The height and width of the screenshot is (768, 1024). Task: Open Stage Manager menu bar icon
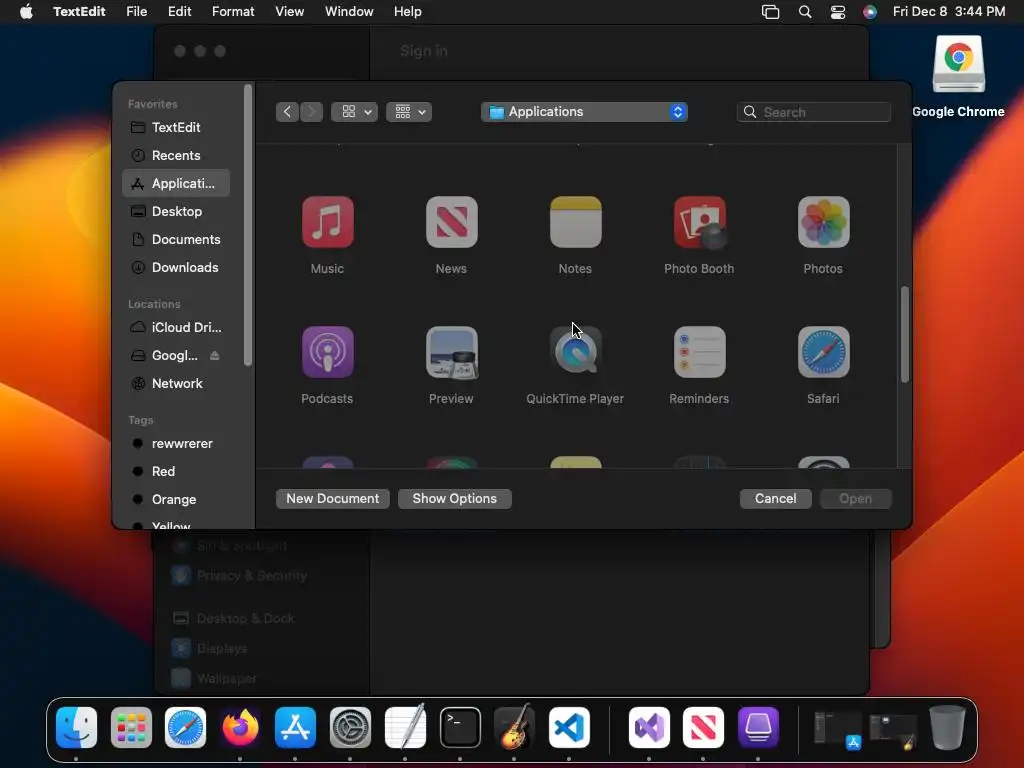pos(771,12)
